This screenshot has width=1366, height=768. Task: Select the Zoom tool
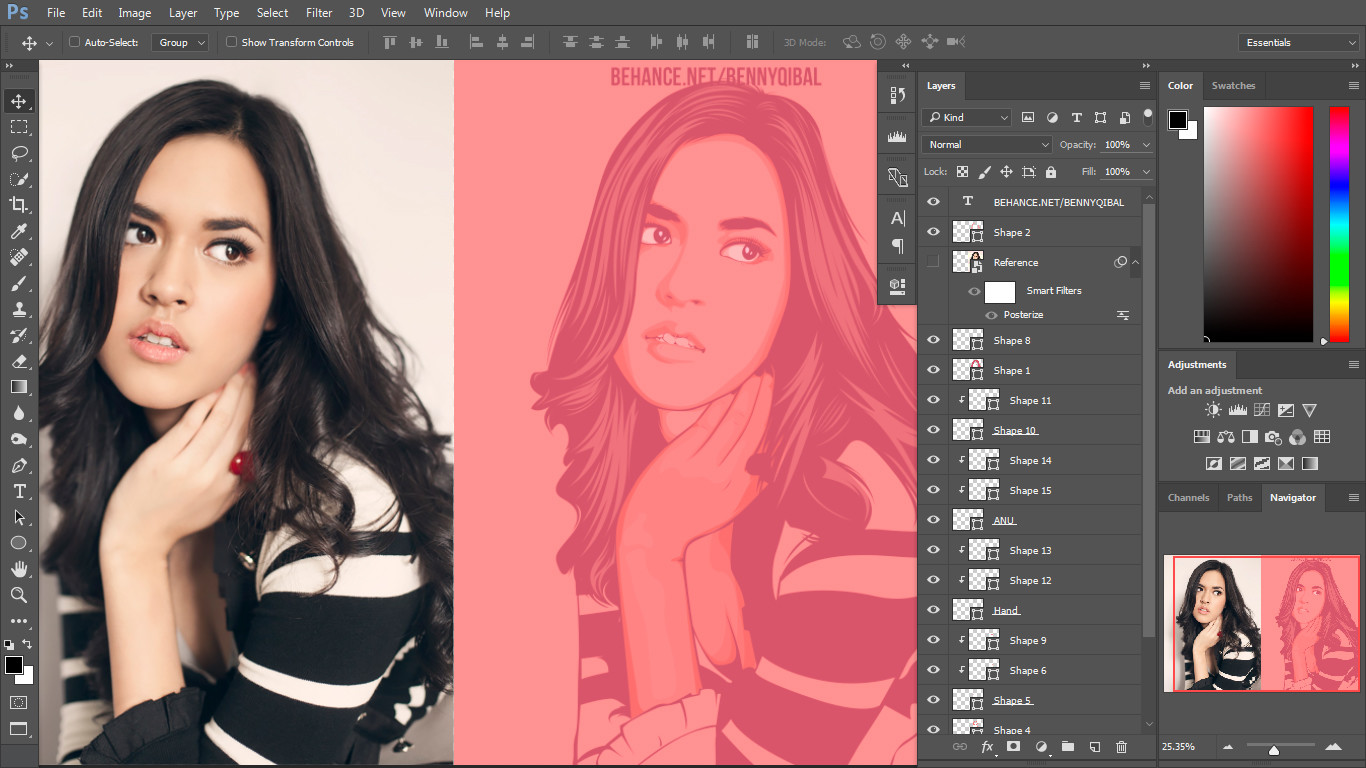click(x=19, y=595)
